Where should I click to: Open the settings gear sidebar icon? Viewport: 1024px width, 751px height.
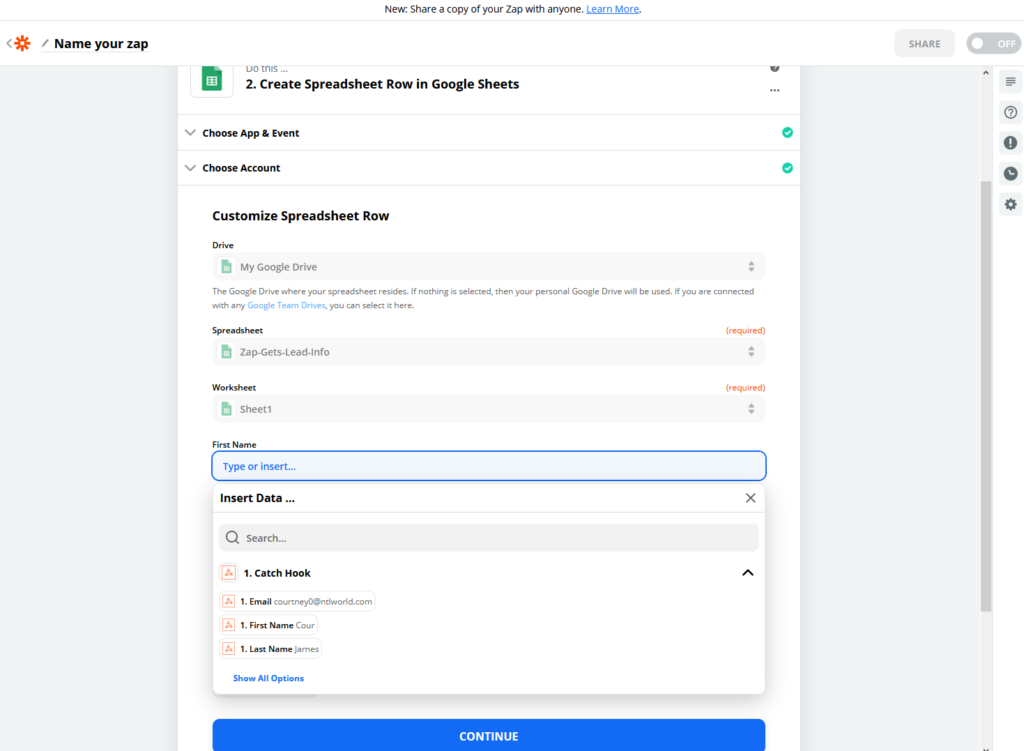pos(1010,204)
